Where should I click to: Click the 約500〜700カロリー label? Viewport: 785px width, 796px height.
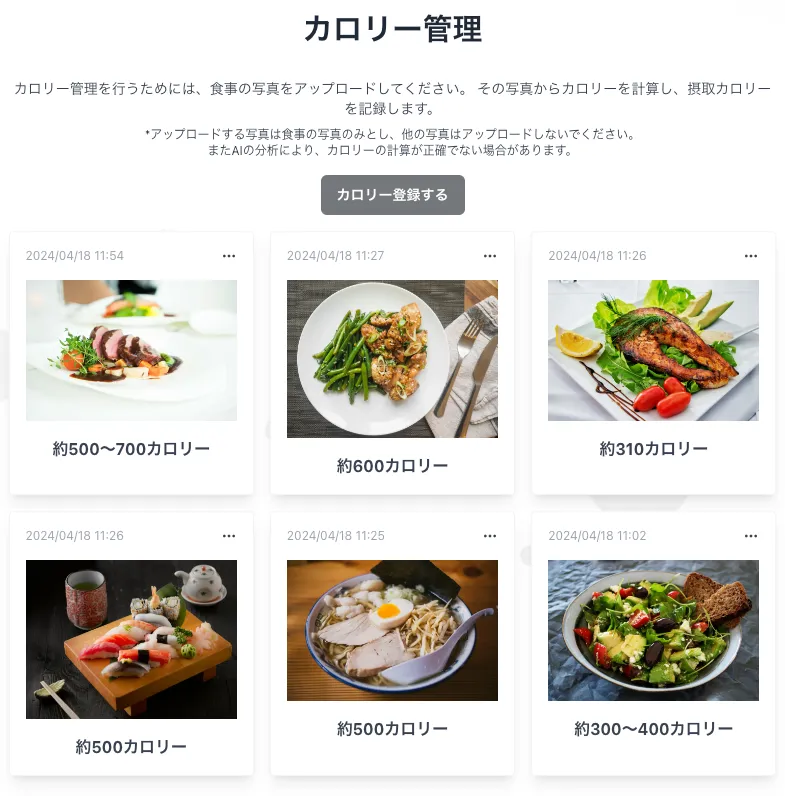click(x=132, y=449)
